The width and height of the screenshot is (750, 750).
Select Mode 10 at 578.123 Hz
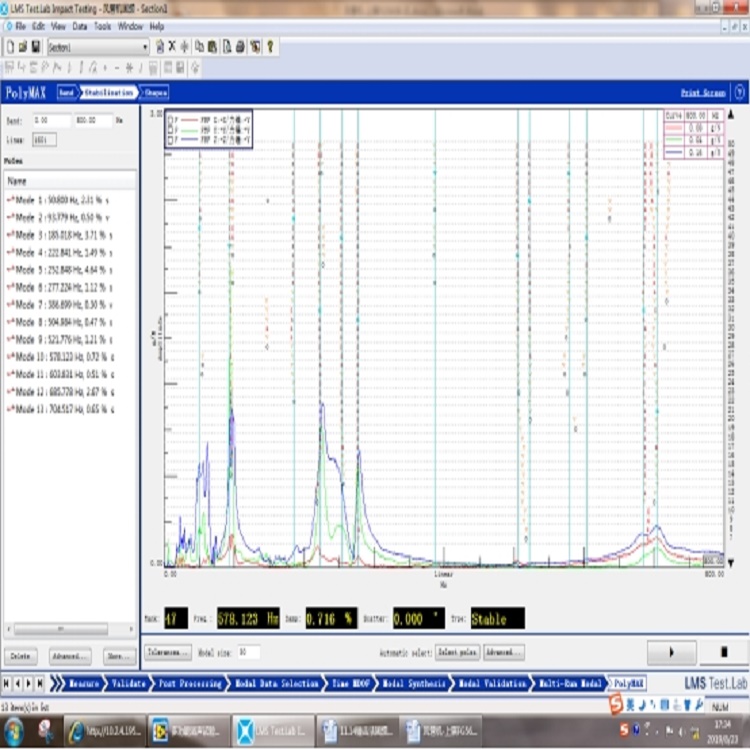(59, 357)
